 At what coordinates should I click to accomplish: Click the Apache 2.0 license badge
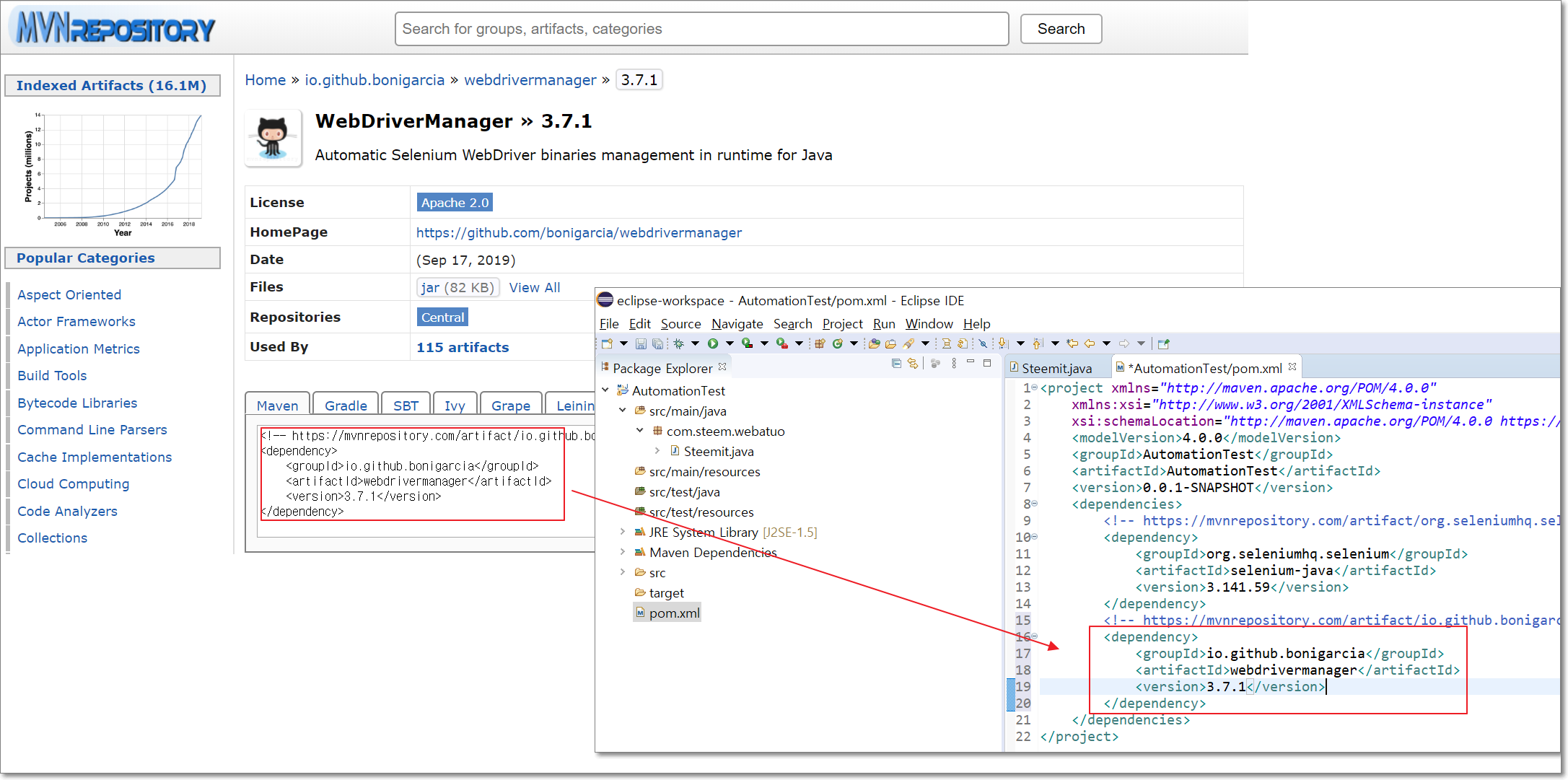pos(455,203)
